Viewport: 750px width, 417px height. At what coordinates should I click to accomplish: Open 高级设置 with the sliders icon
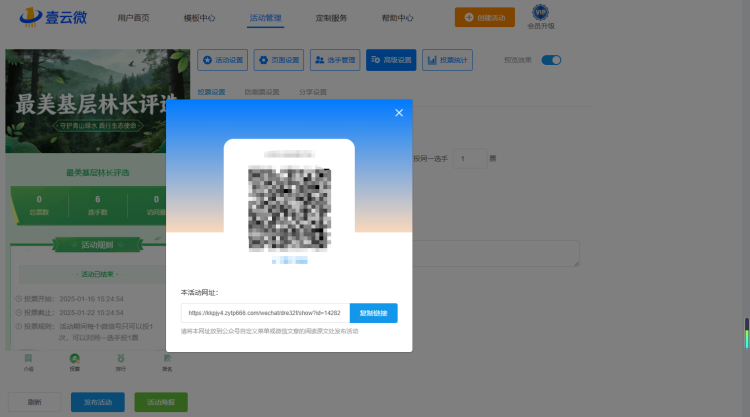(391, 60)
